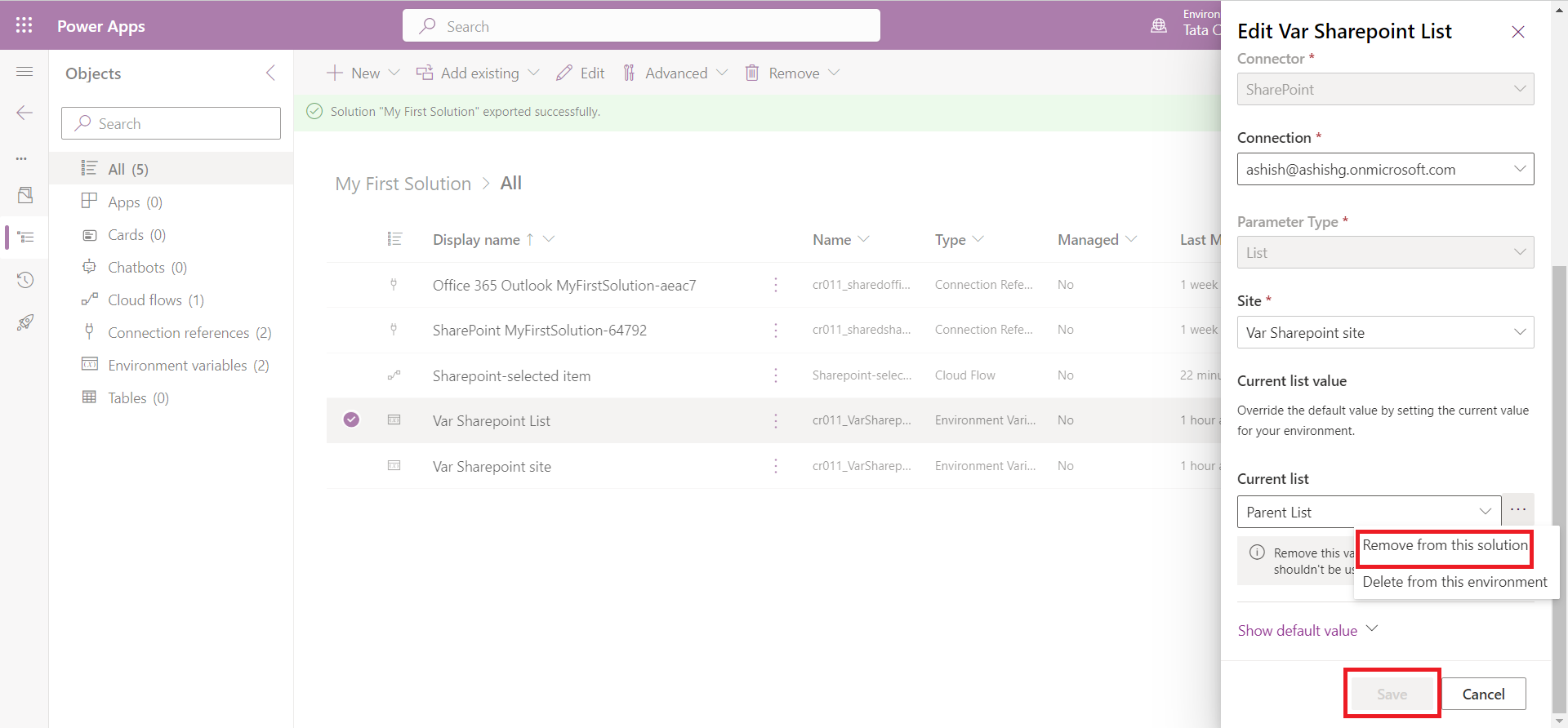Click the Objects panel search field
Image resolution: width=1568 pixels, height=728 pixels.
pos(171,124)
